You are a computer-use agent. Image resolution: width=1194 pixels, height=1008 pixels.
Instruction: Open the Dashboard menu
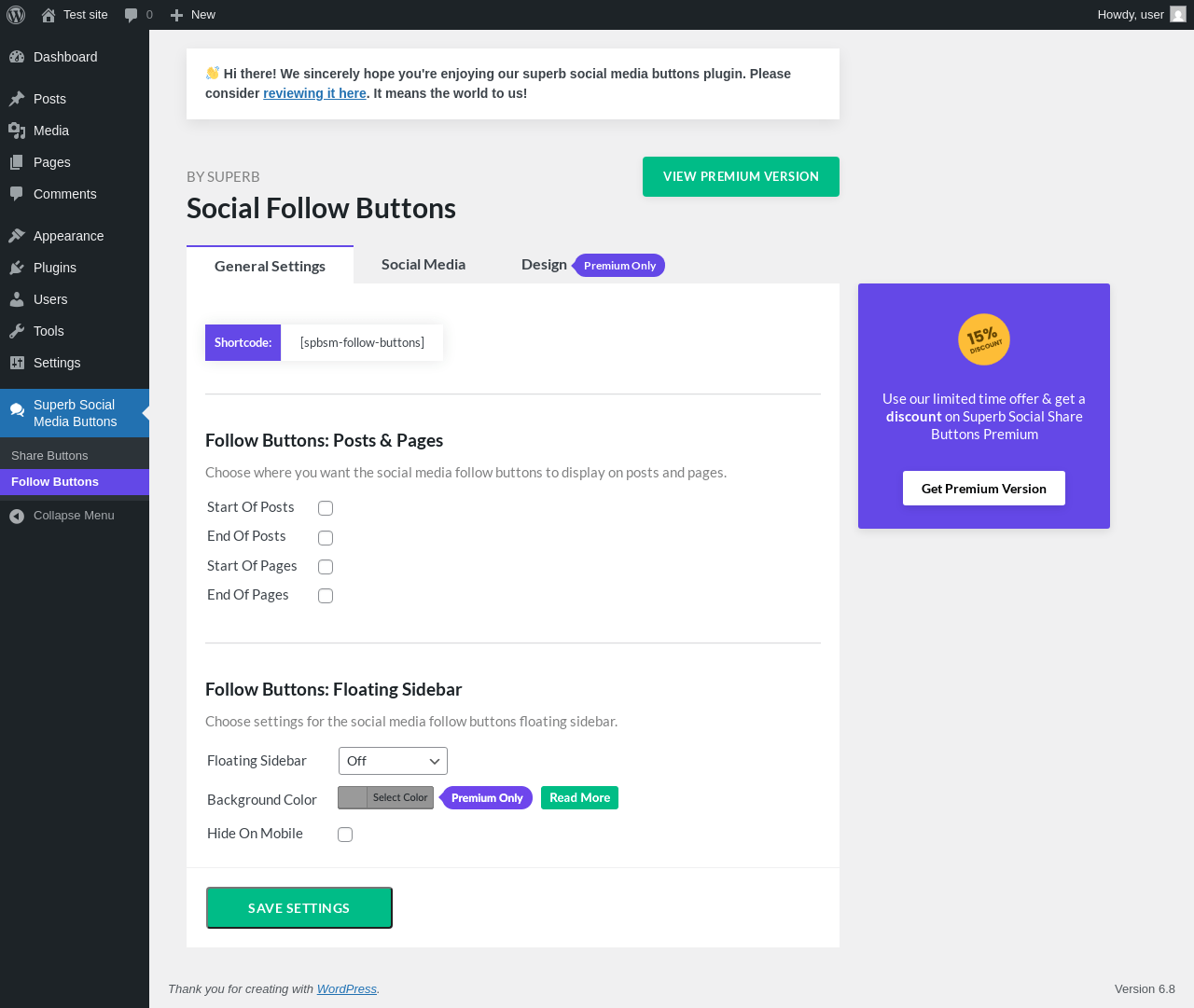point(75,57)
